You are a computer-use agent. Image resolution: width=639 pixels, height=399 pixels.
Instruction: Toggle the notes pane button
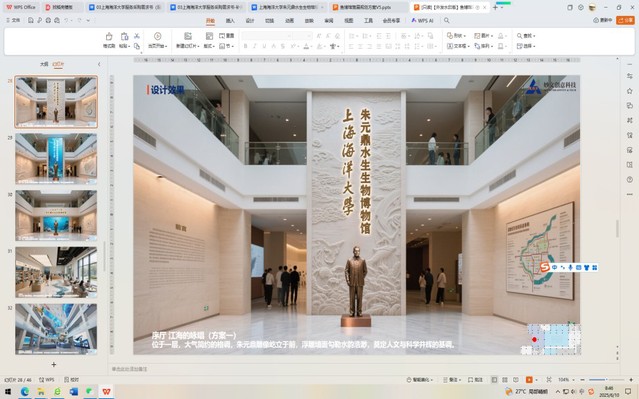coord(452,379)
